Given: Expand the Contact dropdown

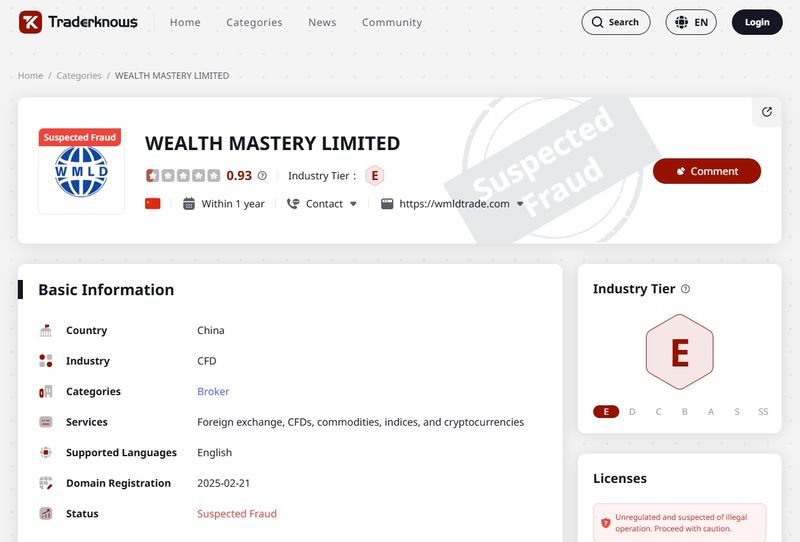Looking at the screenshot, I should click(x=322, y=204).
